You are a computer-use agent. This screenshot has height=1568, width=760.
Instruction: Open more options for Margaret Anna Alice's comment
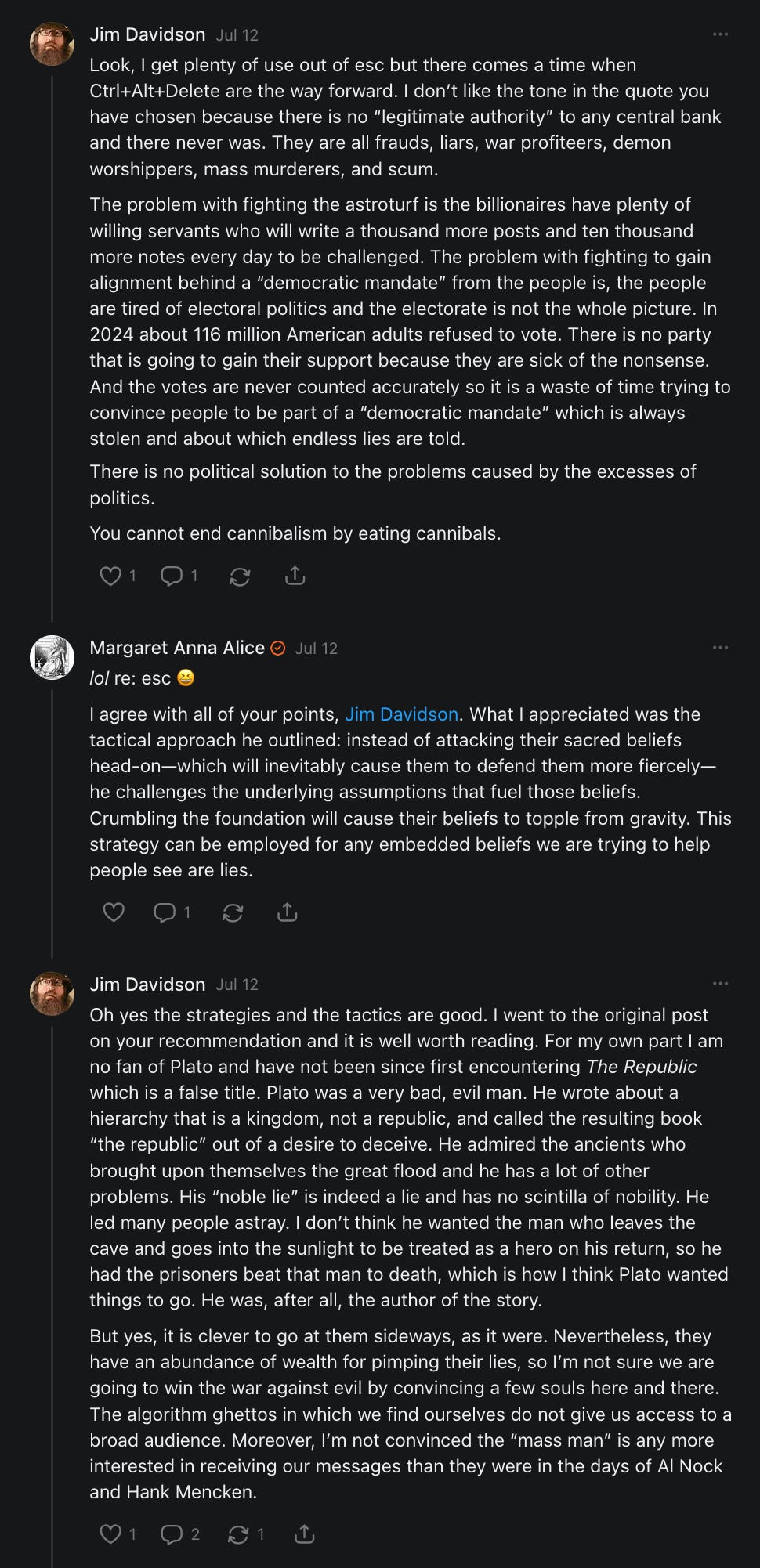(x=720, y=648)
